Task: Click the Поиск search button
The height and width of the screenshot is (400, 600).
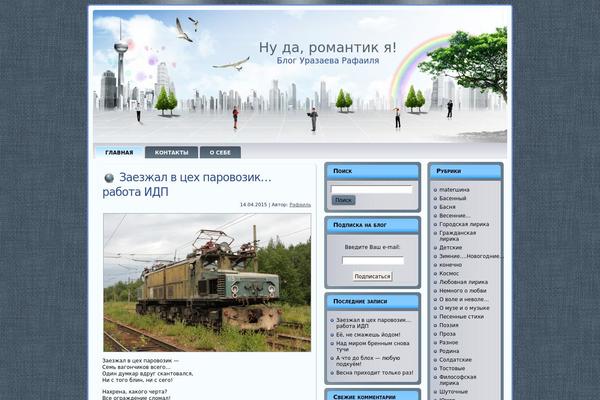Action: pyautogui.click(x=343, y=200)
